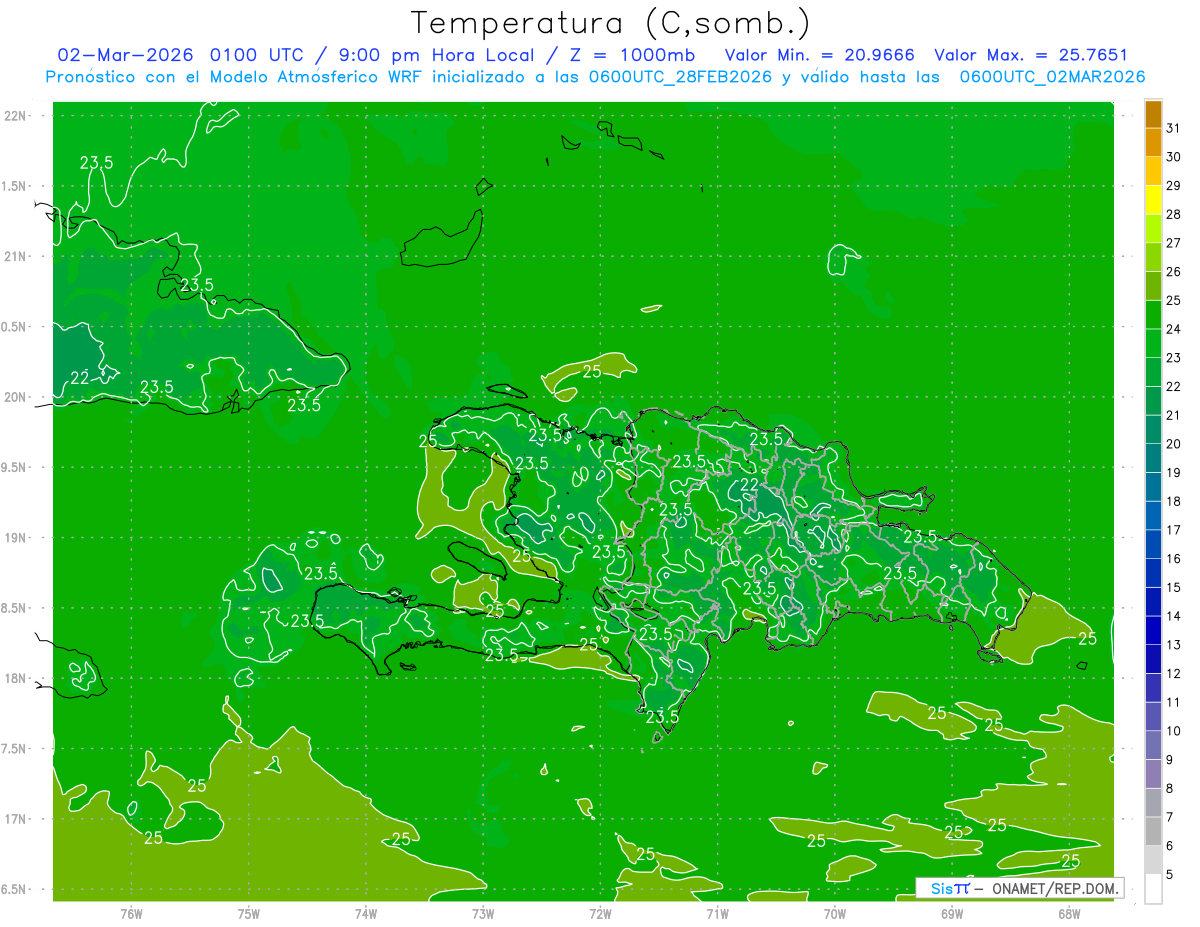Click the legend value 17

click(x=1173, y=529)
